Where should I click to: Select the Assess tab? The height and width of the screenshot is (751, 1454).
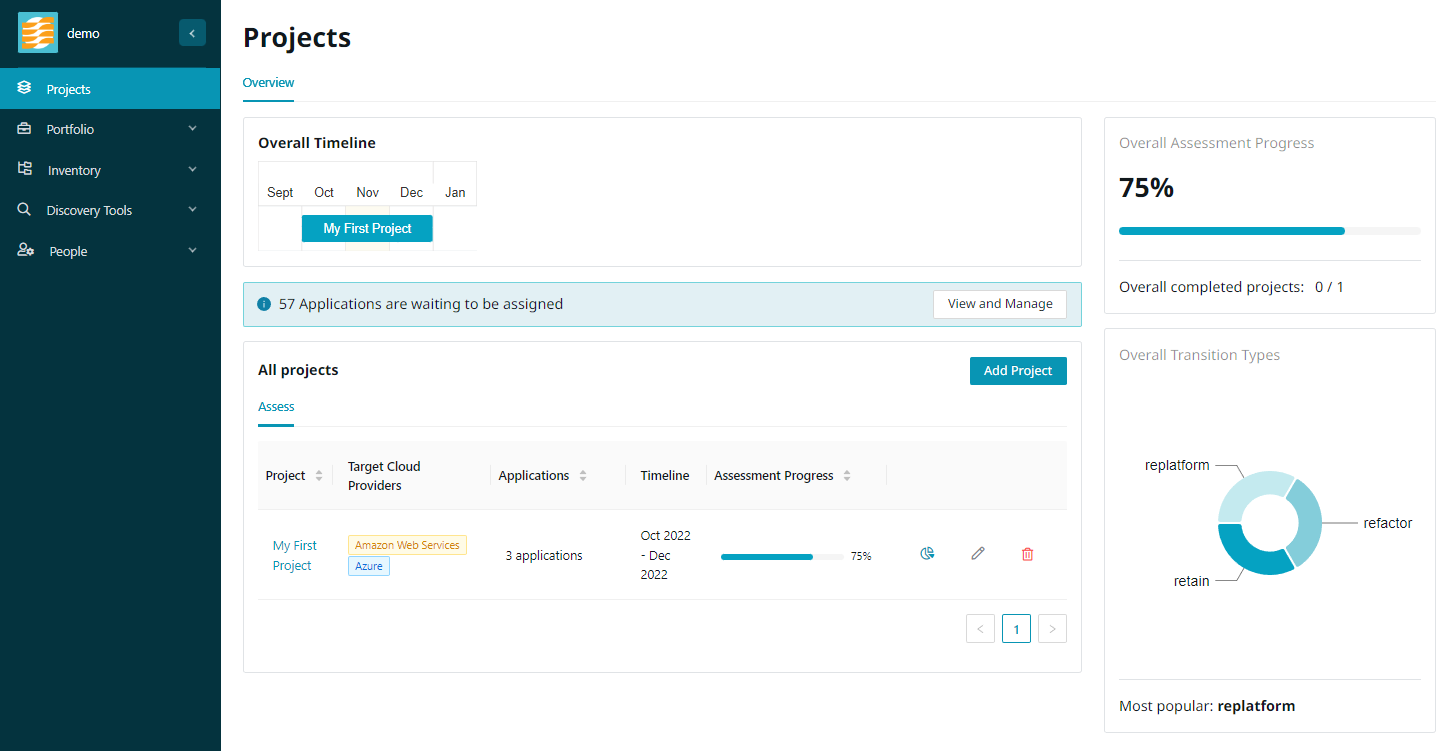[276, 407]
